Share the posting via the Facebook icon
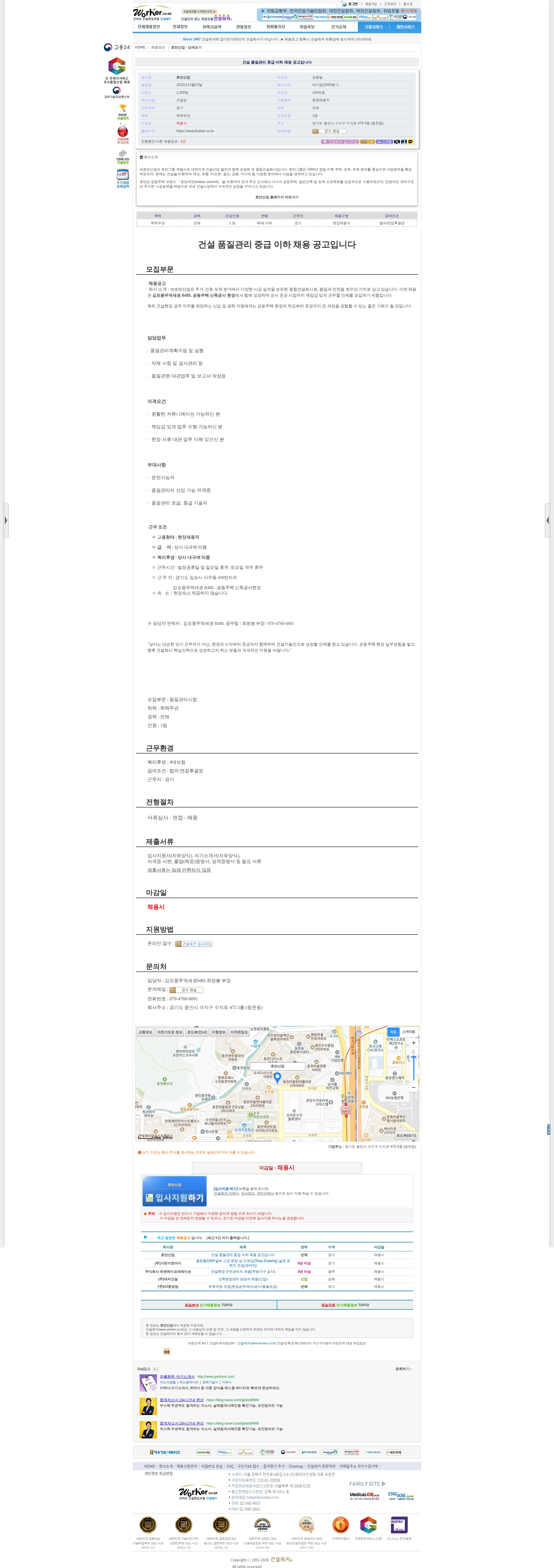This screenshot has width=554, height=1568. (404, 141)
